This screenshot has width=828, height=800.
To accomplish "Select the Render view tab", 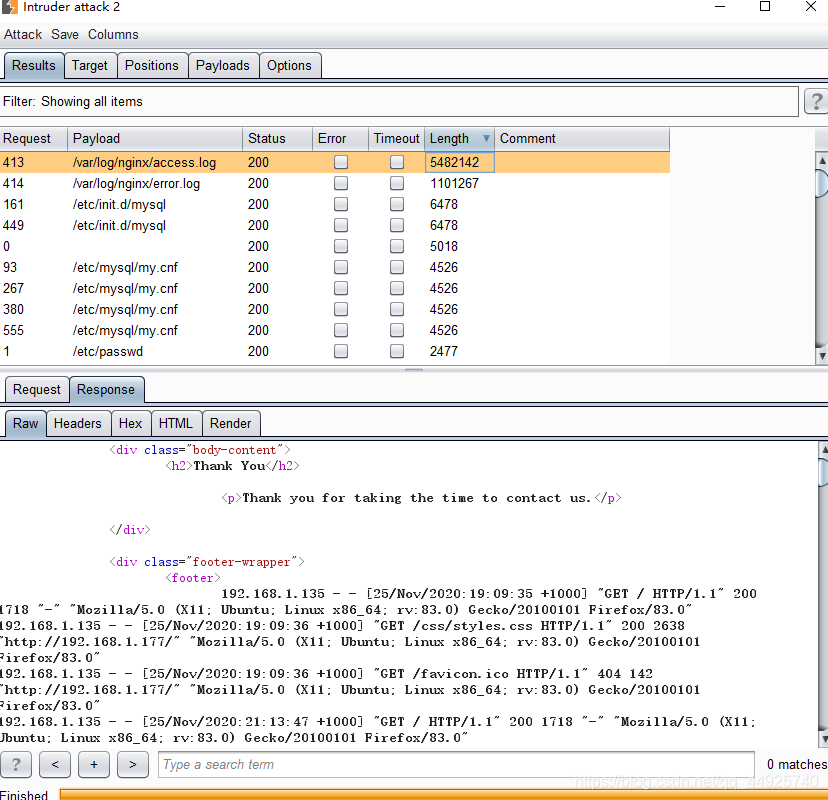I will pyautogui.click(x=230, y=423).
